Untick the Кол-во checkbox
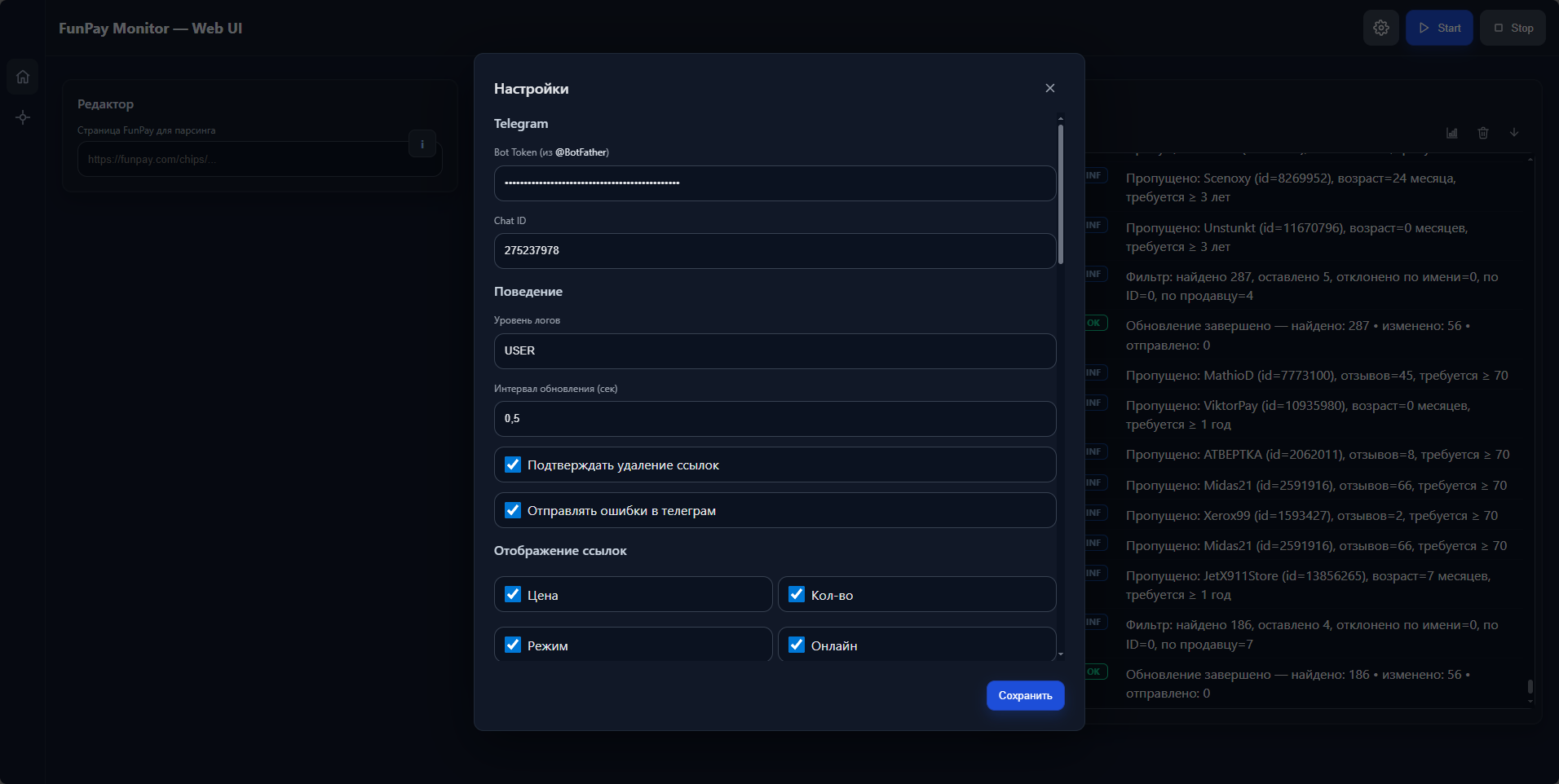 point(797,595)
